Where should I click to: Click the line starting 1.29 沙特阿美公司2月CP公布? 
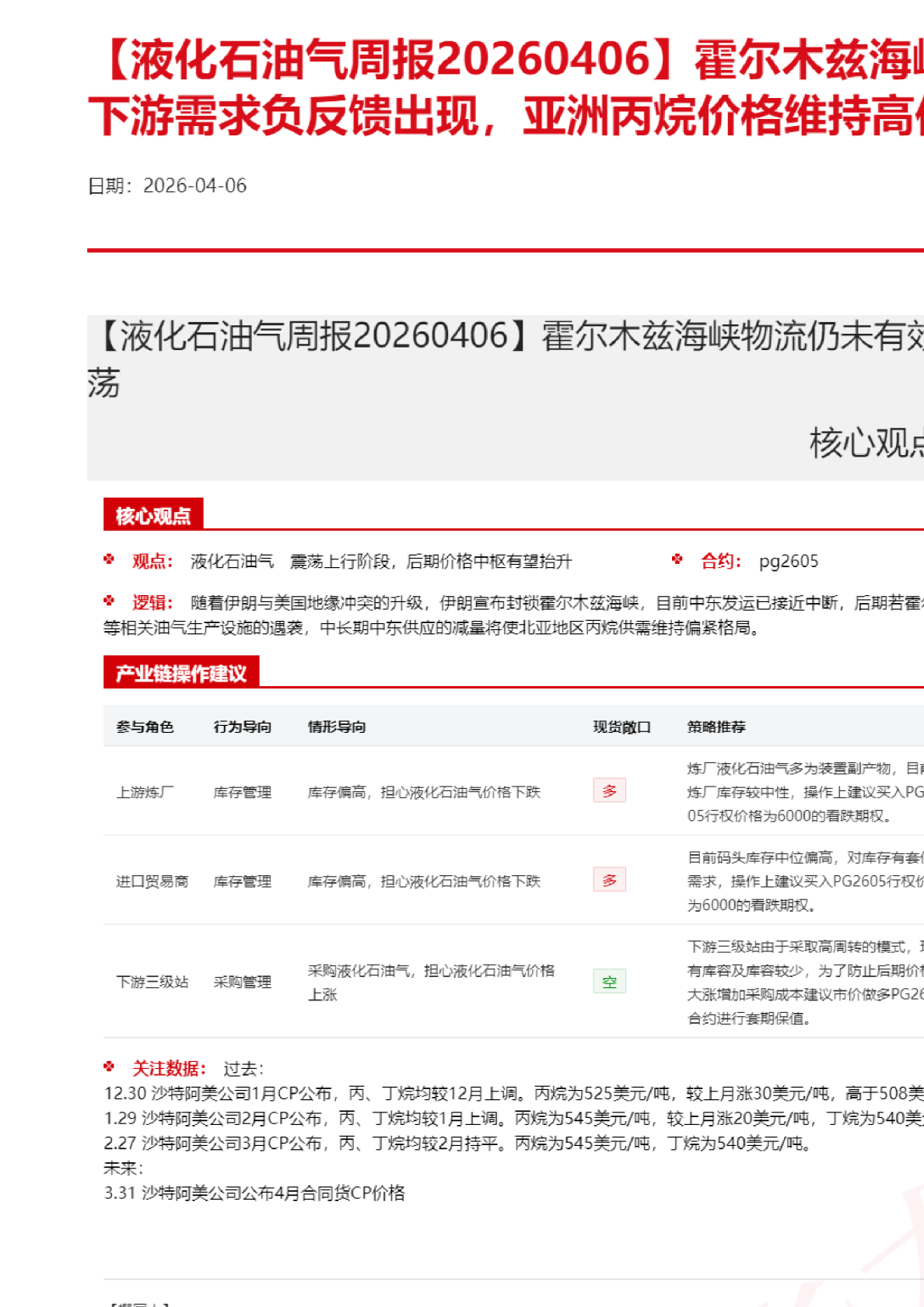[513, 1118]
